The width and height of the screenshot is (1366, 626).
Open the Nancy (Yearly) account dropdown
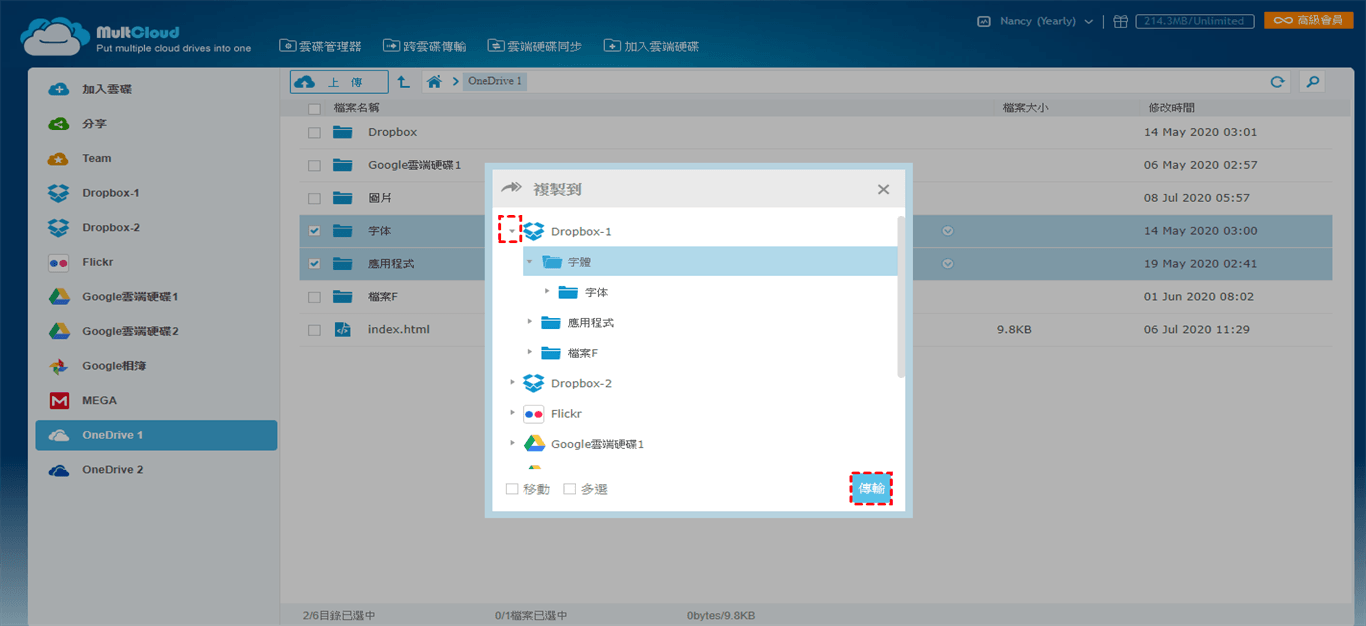[1034, 21]
